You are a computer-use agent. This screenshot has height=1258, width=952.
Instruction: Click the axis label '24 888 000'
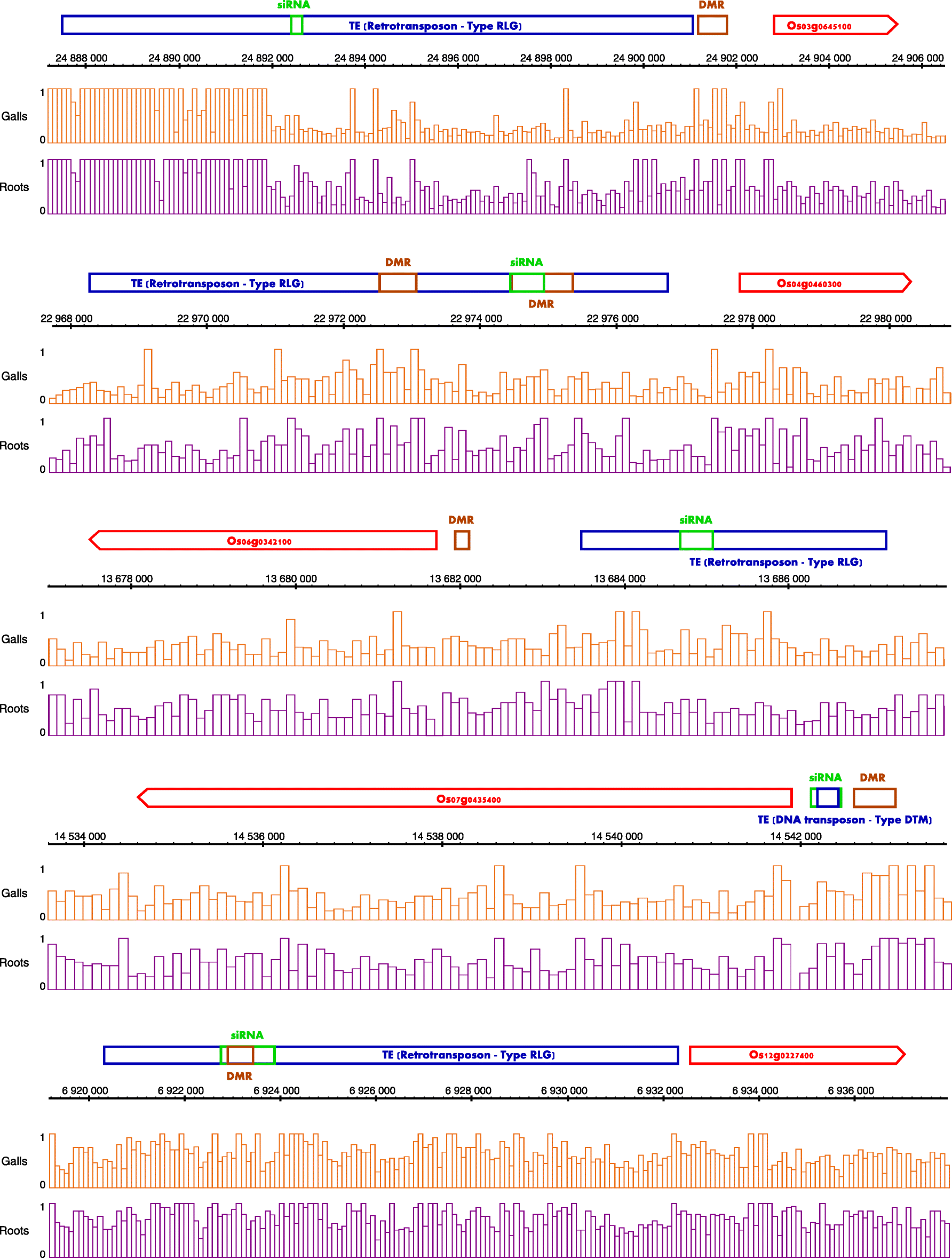click(81, 58)
